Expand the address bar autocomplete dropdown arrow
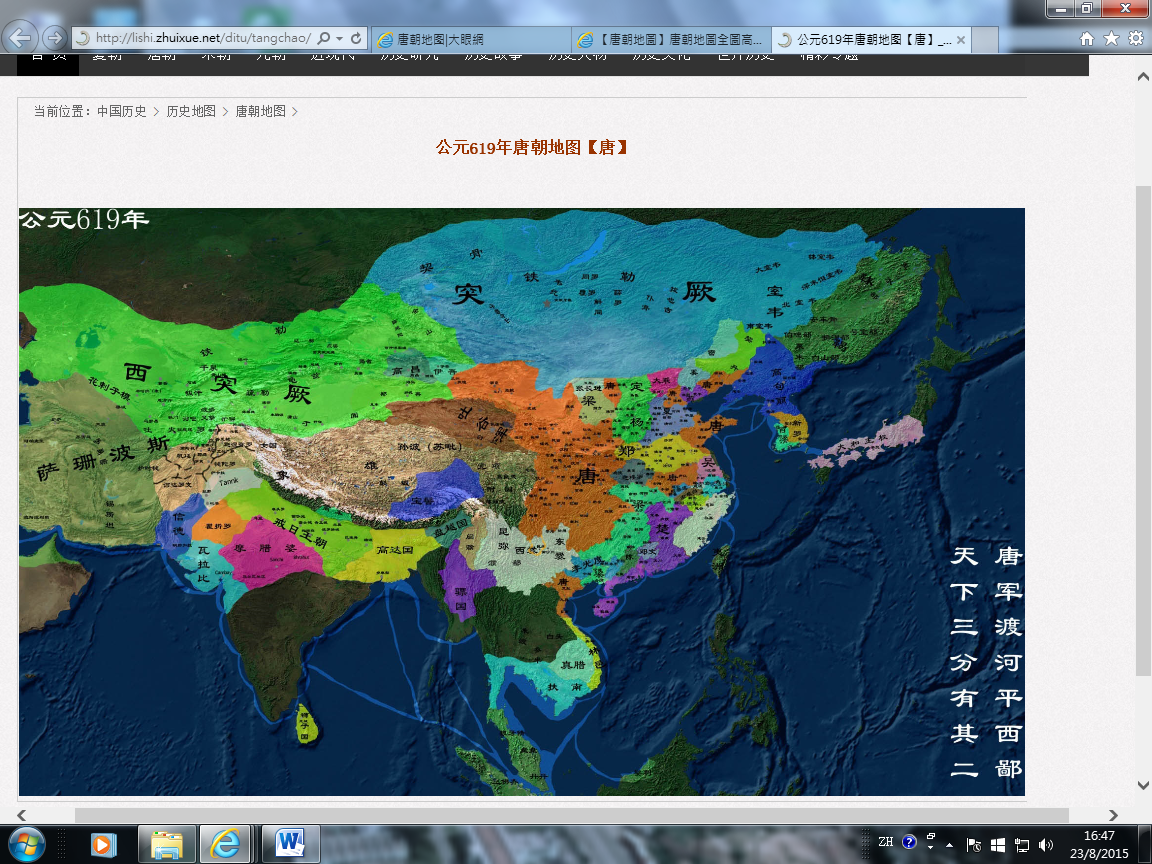The image size is (1152, 864). (x=340, y=38)
